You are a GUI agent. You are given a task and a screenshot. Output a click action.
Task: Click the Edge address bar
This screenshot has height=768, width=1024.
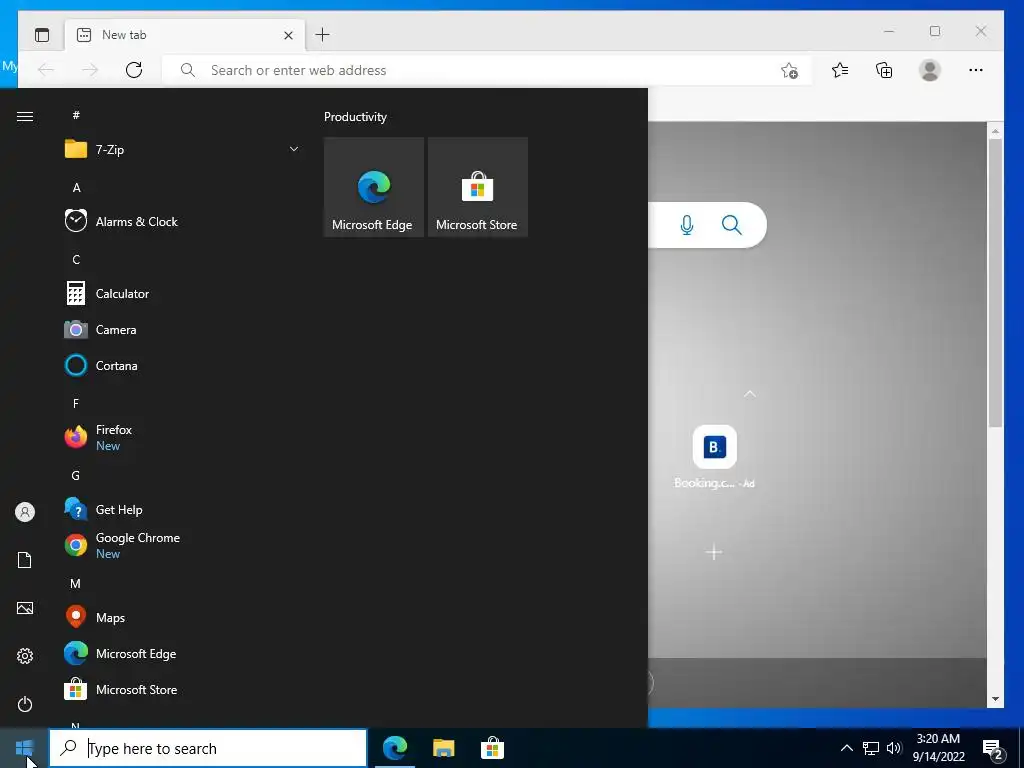click(x=487, y=70)
